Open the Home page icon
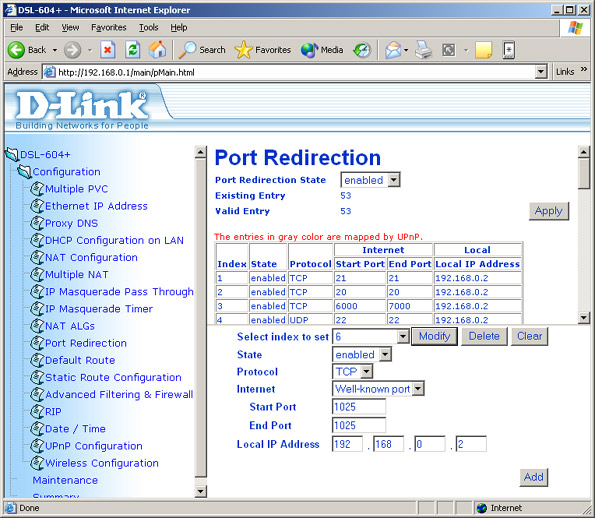Screen dimensions: 595x518 point(157,50)
